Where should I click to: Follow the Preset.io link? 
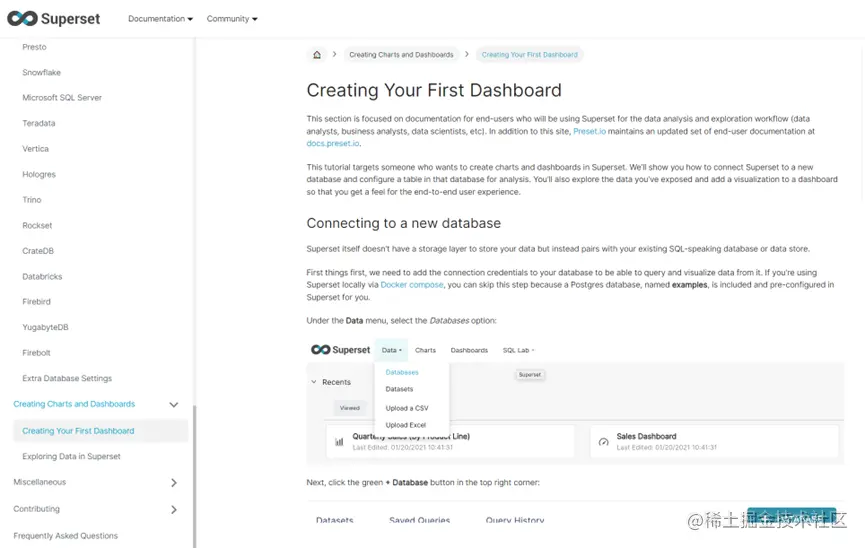click(x=589, y=131)
